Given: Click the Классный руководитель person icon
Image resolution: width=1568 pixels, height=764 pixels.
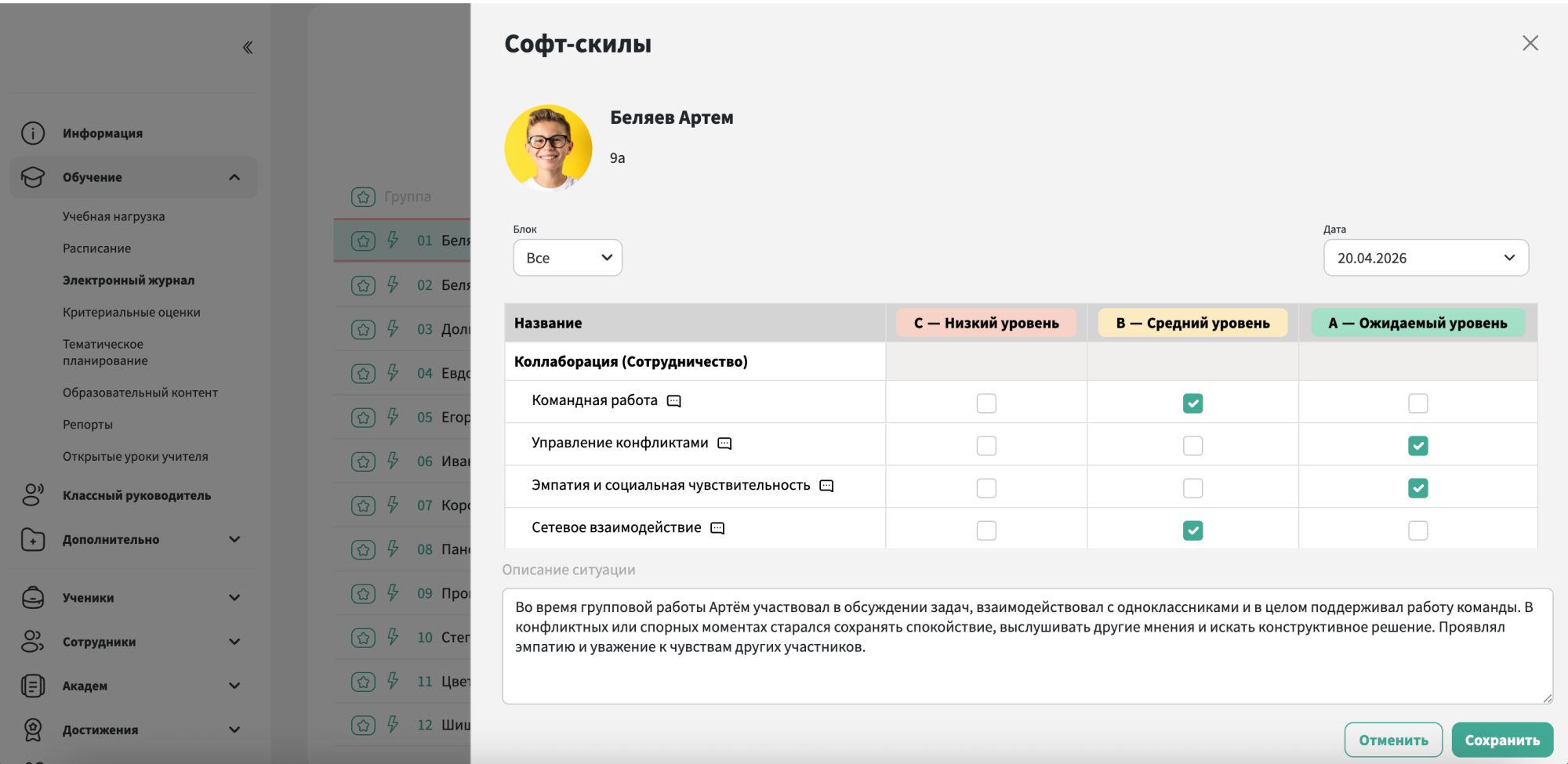Looking at the screenshot, I should pos(33,495).
